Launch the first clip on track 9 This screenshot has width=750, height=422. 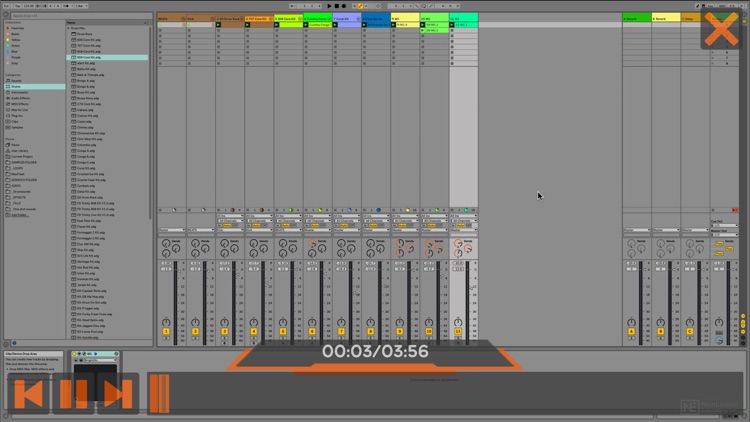pyautogui.click(x=393, y=24)
